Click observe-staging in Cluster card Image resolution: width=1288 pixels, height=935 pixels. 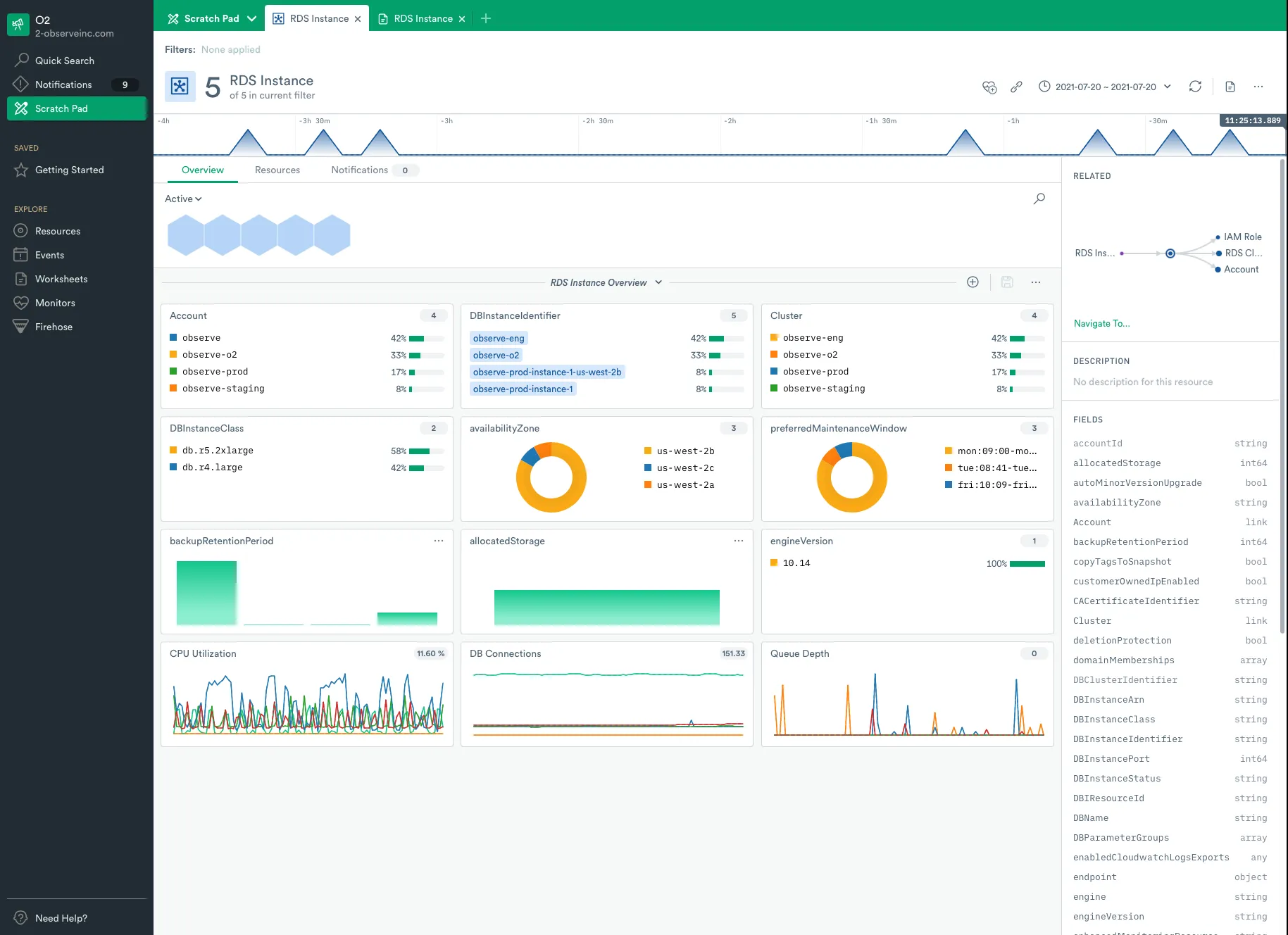[824, 389]
